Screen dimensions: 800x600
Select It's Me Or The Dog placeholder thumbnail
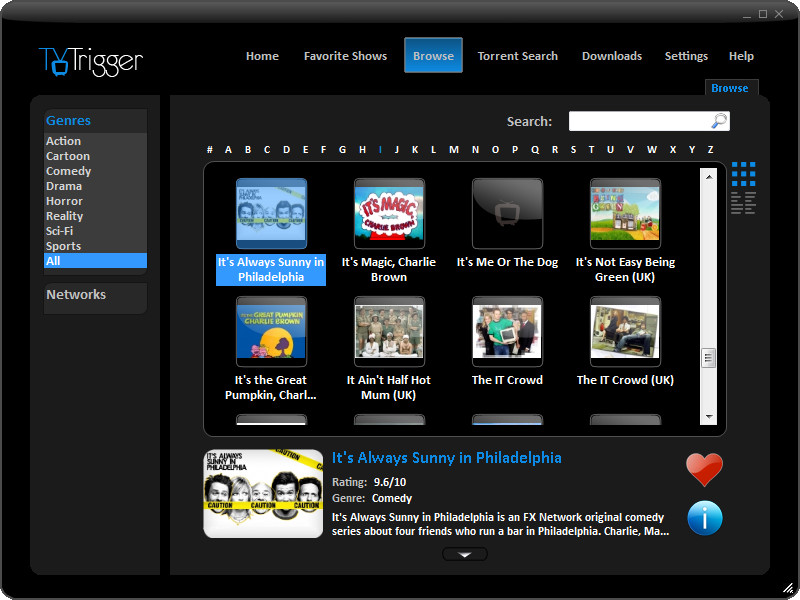[x=507, y=213]
